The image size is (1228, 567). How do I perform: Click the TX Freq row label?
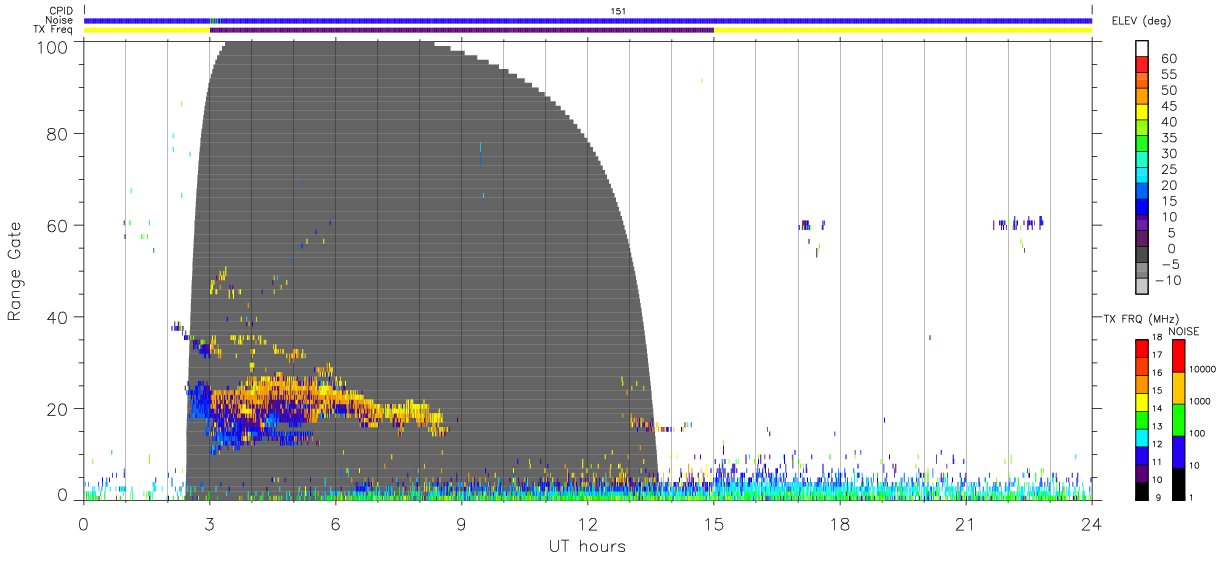click(x=55, y=30)
